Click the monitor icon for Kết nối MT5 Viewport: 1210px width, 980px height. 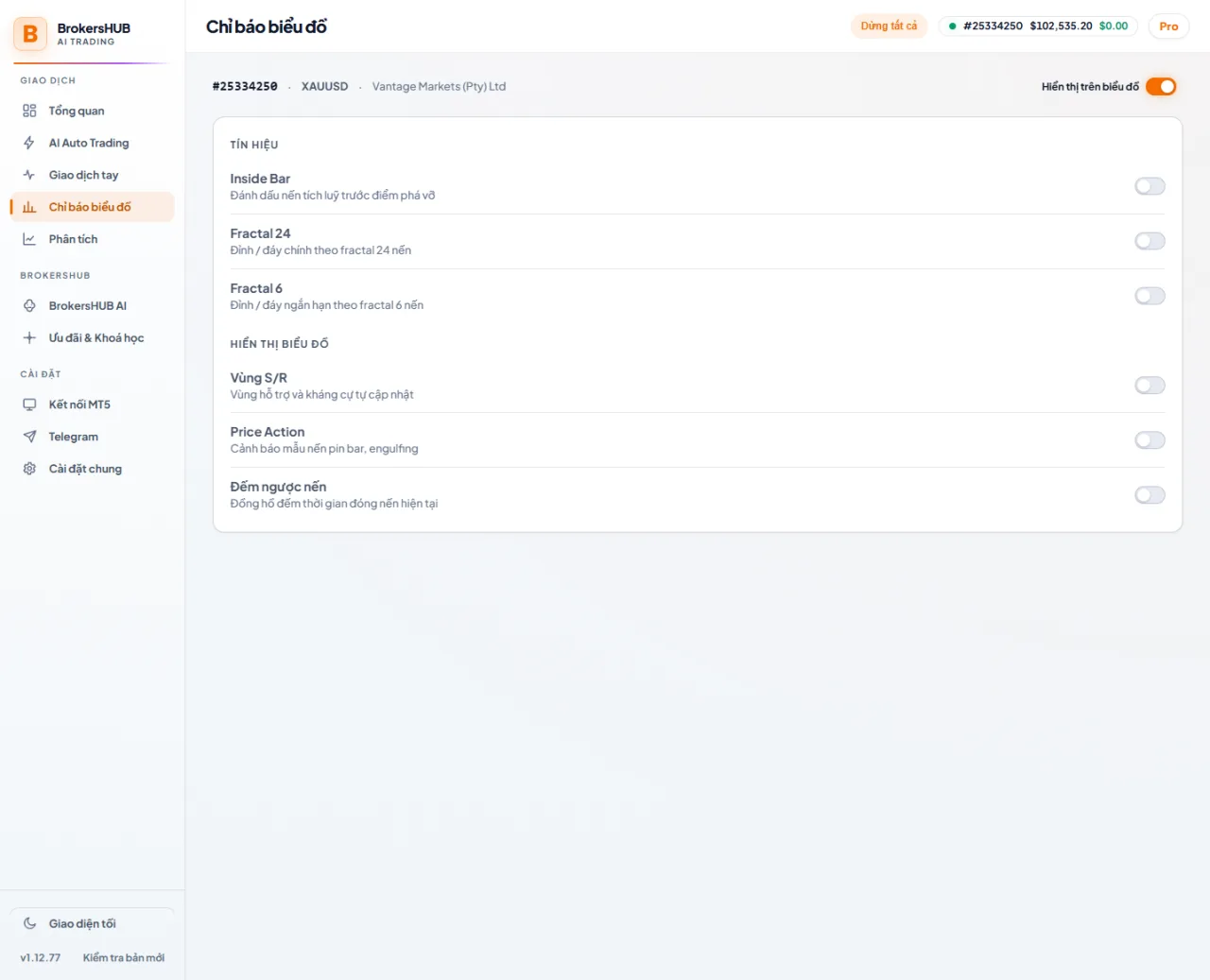(x=29, y=404)
